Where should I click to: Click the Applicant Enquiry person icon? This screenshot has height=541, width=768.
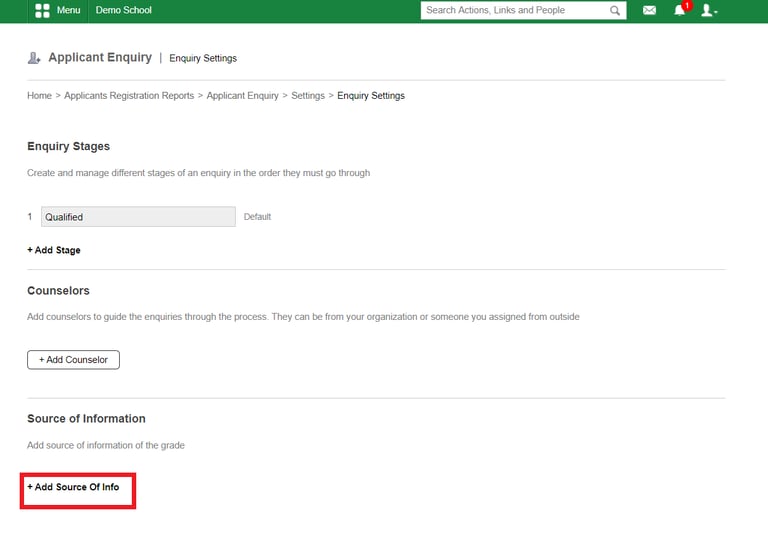(34, 58)
